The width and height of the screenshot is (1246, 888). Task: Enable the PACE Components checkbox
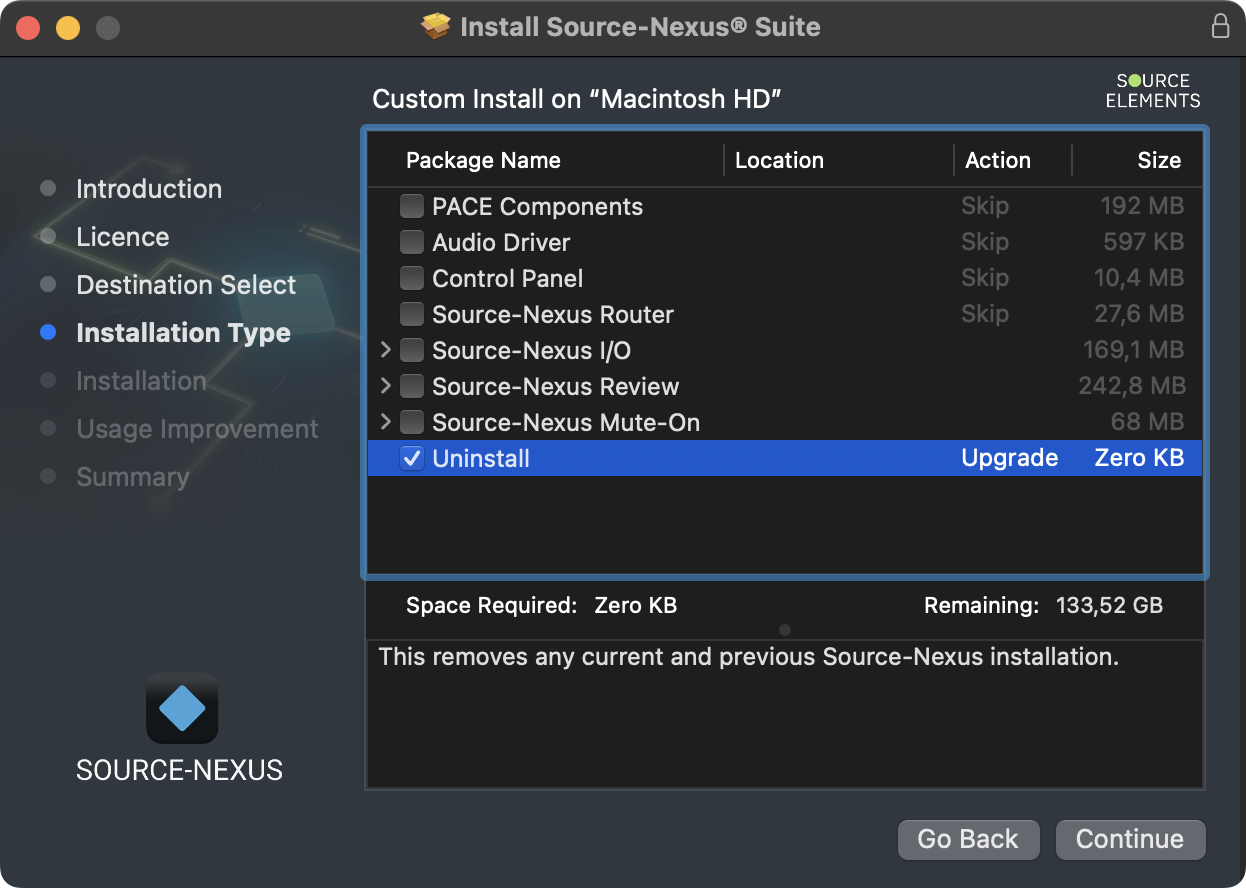(412, 207)
